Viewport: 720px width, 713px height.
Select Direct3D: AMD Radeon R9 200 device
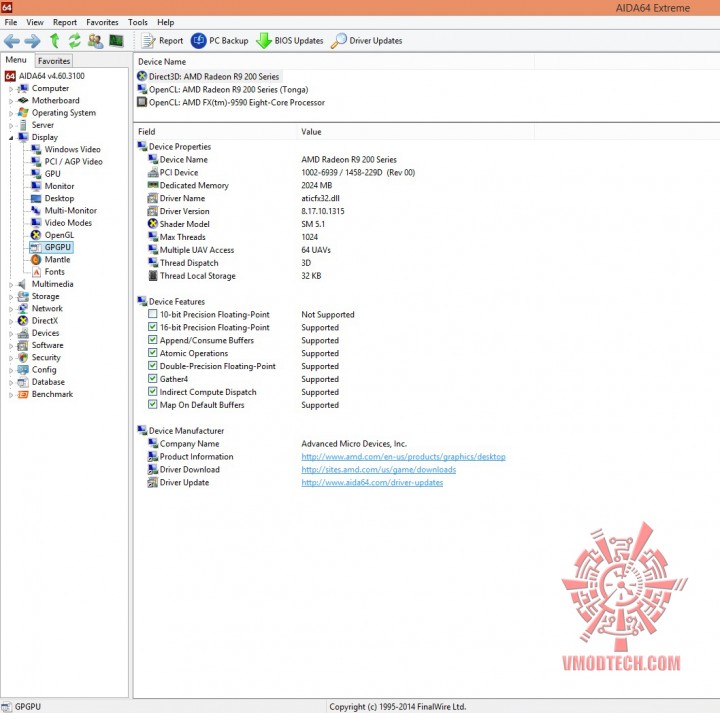(x=214, y=77)
